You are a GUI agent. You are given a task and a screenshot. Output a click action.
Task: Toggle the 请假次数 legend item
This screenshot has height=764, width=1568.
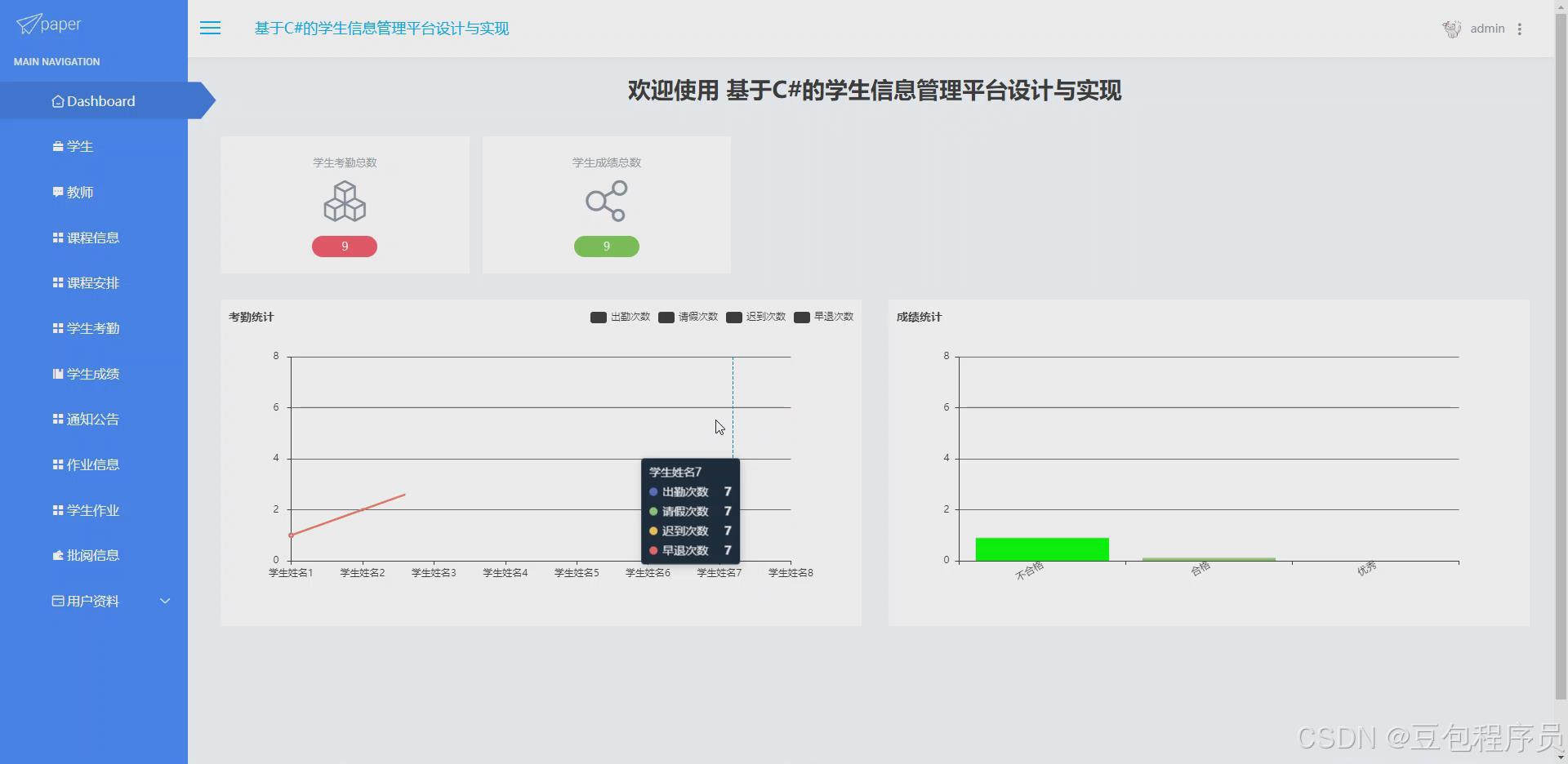687,318
